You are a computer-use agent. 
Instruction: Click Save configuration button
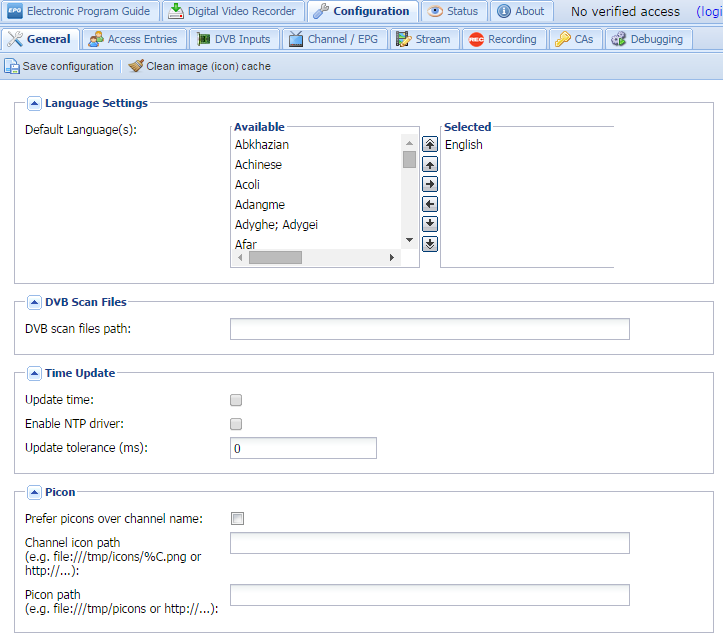[59, 66]
